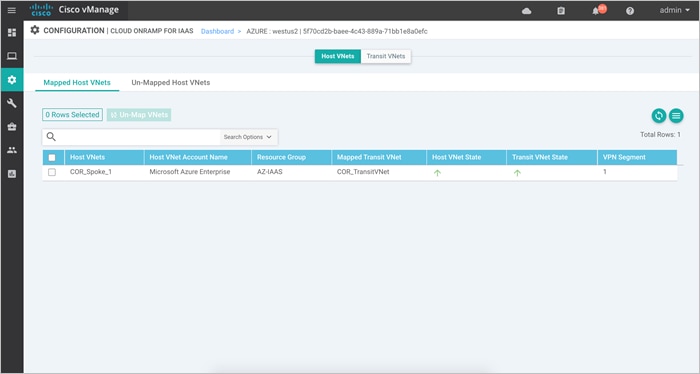Click the cloud icon in top bar
The image size is (700, 374).
click(x=527, y=11)
